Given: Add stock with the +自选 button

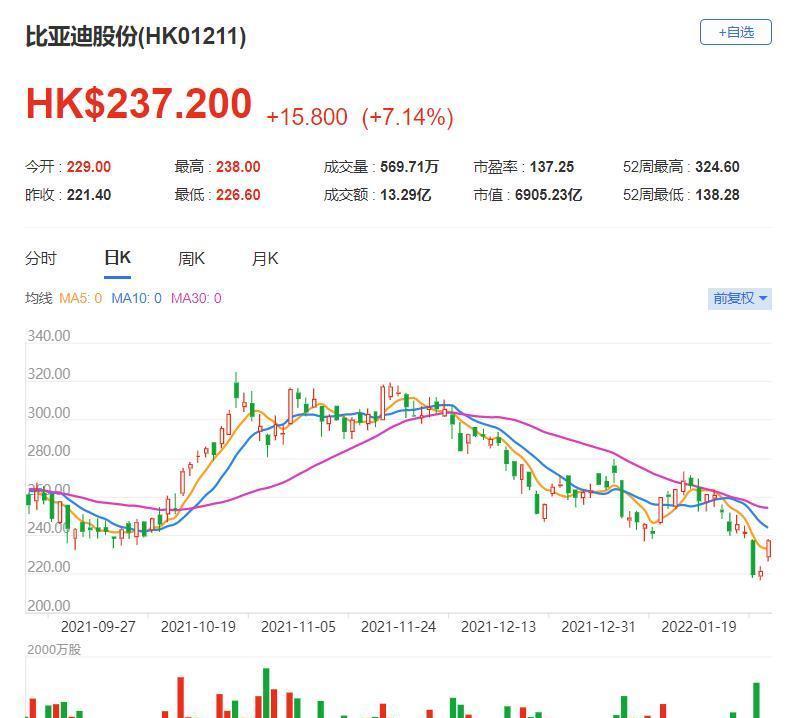Looking at the screenshot, I should coord(735,32).
